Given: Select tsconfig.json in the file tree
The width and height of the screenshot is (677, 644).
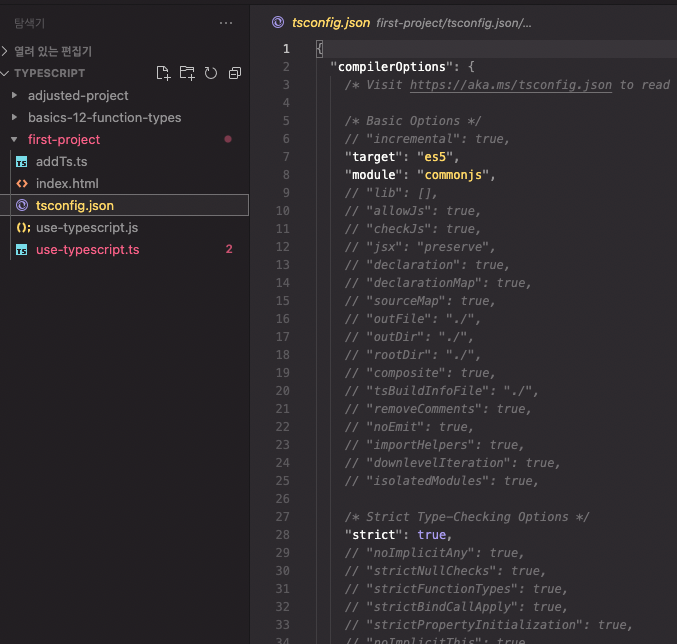Looking at the screenshot, I should pyautogui.click(x=125, y=205).
